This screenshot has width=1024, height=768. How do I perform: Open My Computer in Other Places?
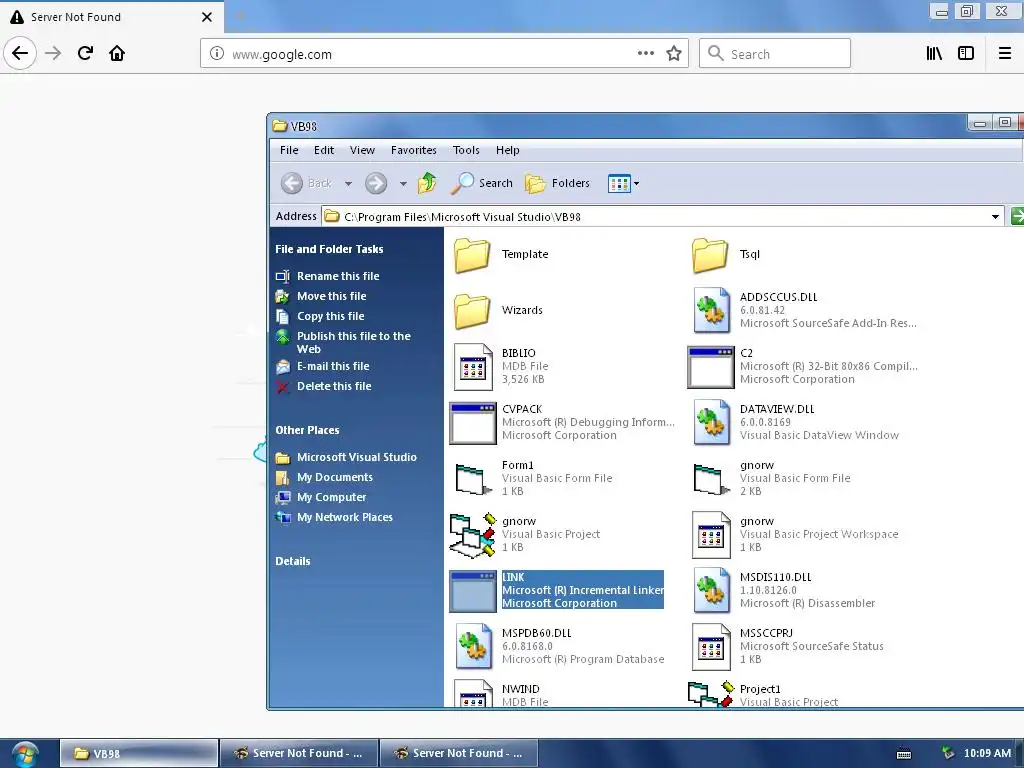[331, 498]
